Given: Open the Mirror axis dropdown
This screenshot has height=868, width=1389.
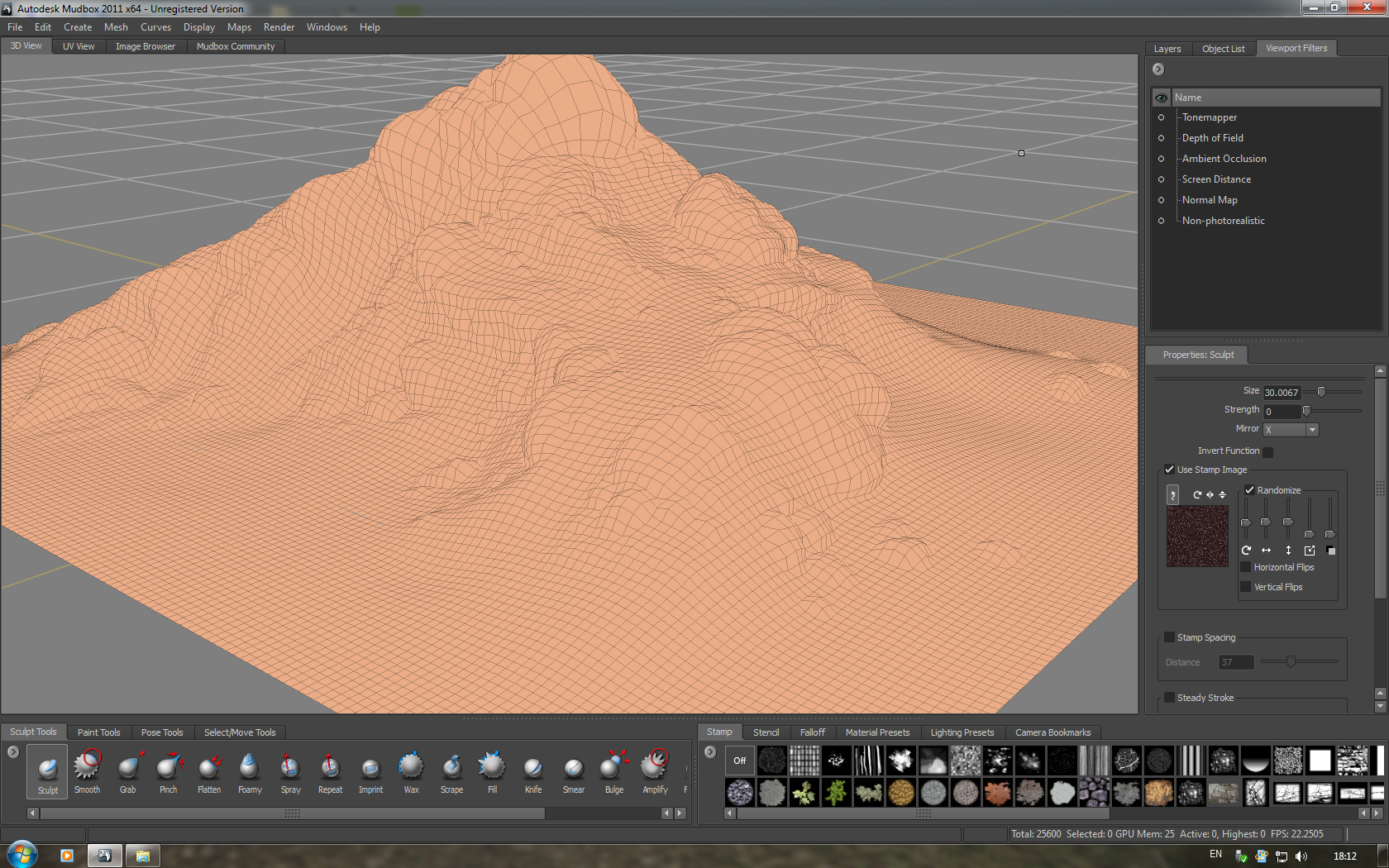Looking at the screenshot, I should point(1311,430).
